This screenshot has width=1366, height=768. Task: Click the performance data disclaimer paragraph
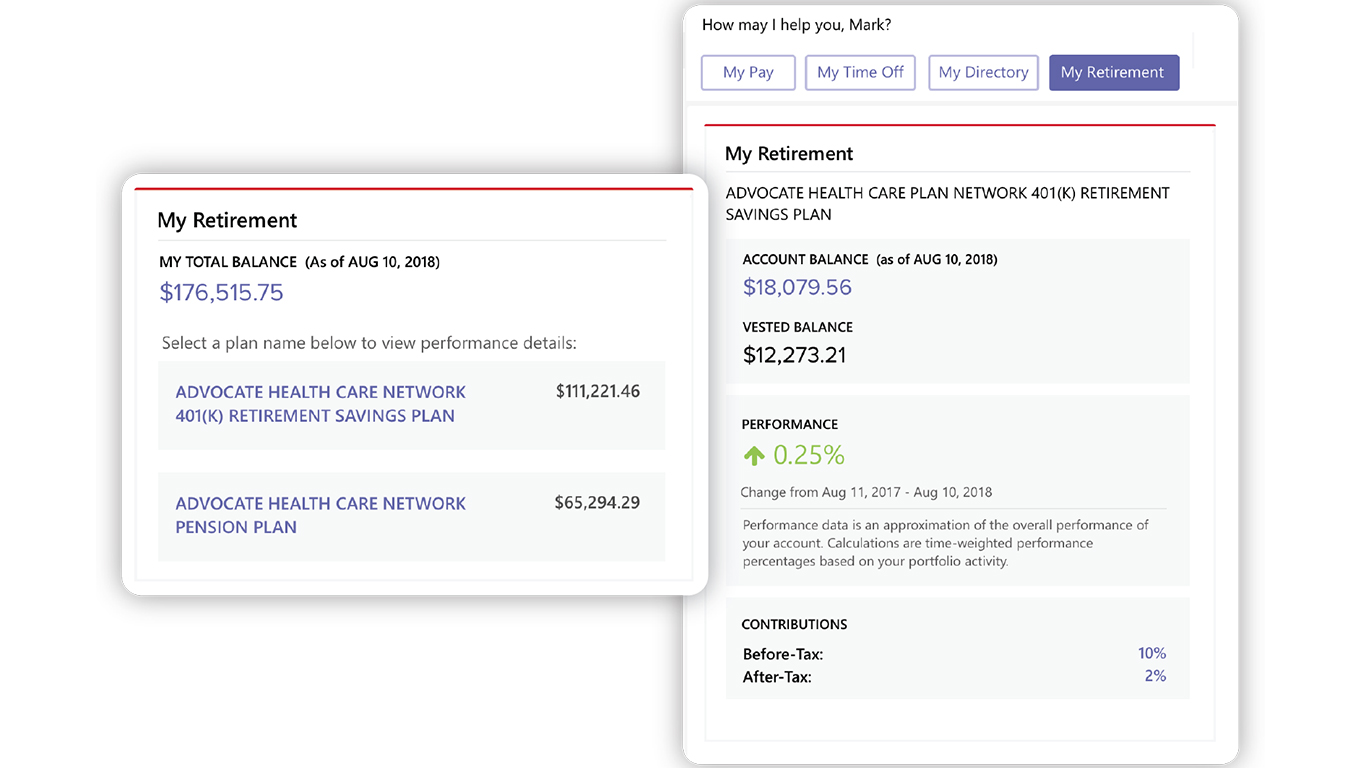[x=945, y=543]
